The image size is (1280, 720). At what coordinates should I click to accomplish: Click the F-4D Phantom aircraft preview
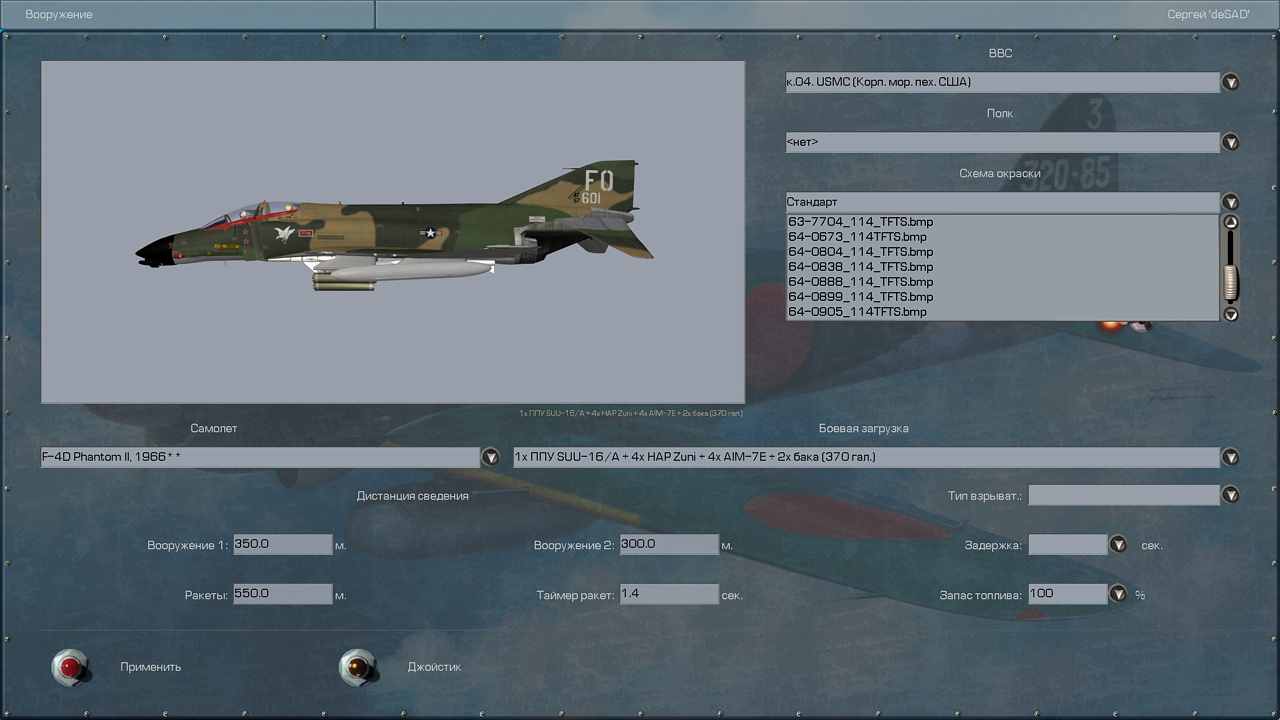(393, 232)
